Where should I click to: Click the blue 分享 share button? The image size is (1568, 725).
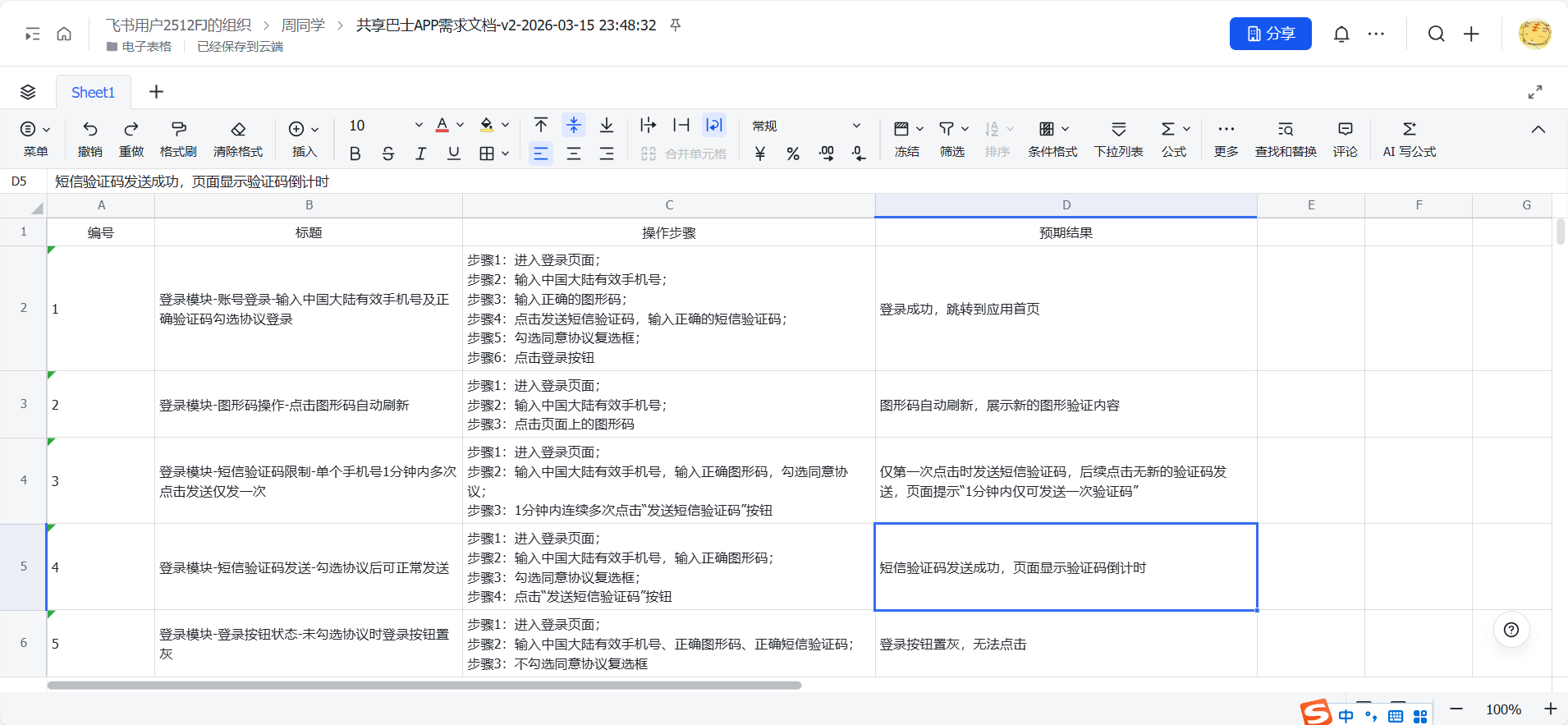pos(1270,34)
